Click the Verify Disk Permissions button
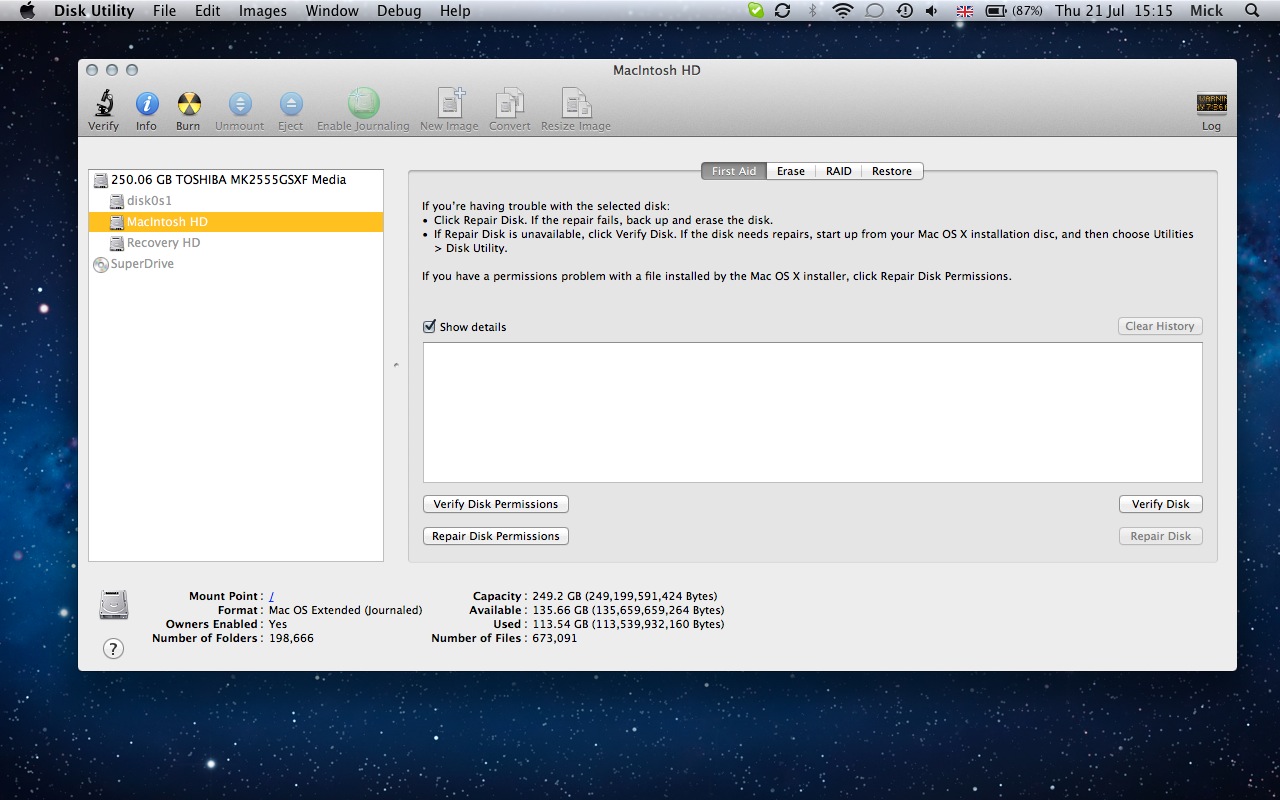The image size is (1280, 800). [496, 504]
